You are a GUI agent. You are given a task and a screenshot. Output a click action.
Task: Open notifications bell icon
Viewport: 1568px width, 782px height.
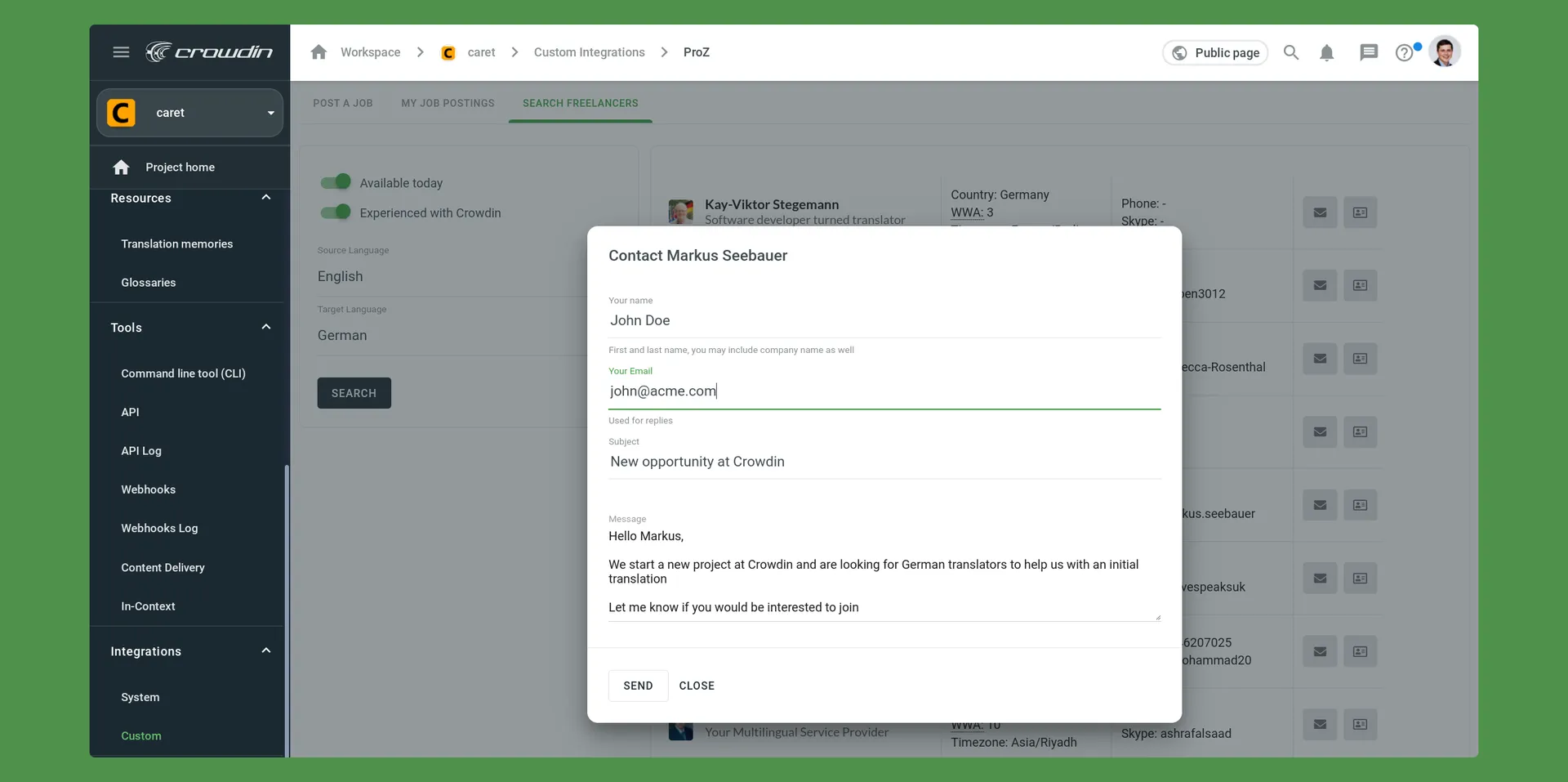(x=1327, y=53)
